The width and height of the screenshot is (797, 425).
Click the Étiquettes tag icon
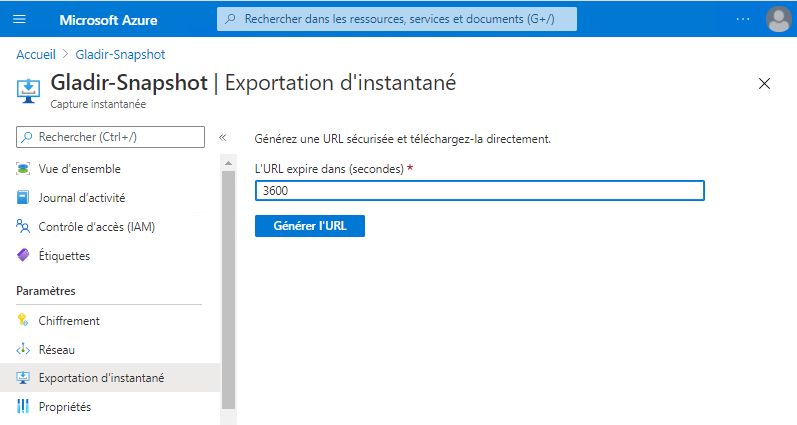(23, 256)
